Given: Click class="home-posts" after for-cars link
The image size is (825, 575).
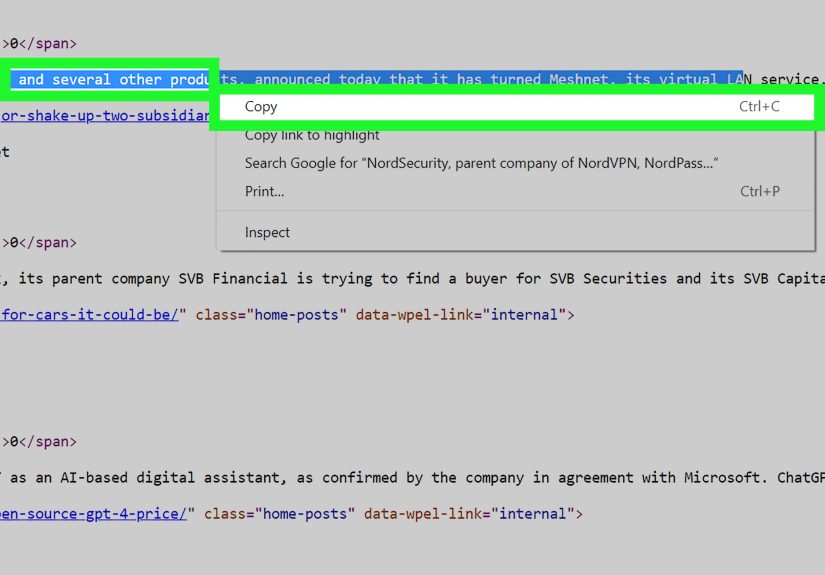Looking at the screenshot, I should [x=271, y=315].
